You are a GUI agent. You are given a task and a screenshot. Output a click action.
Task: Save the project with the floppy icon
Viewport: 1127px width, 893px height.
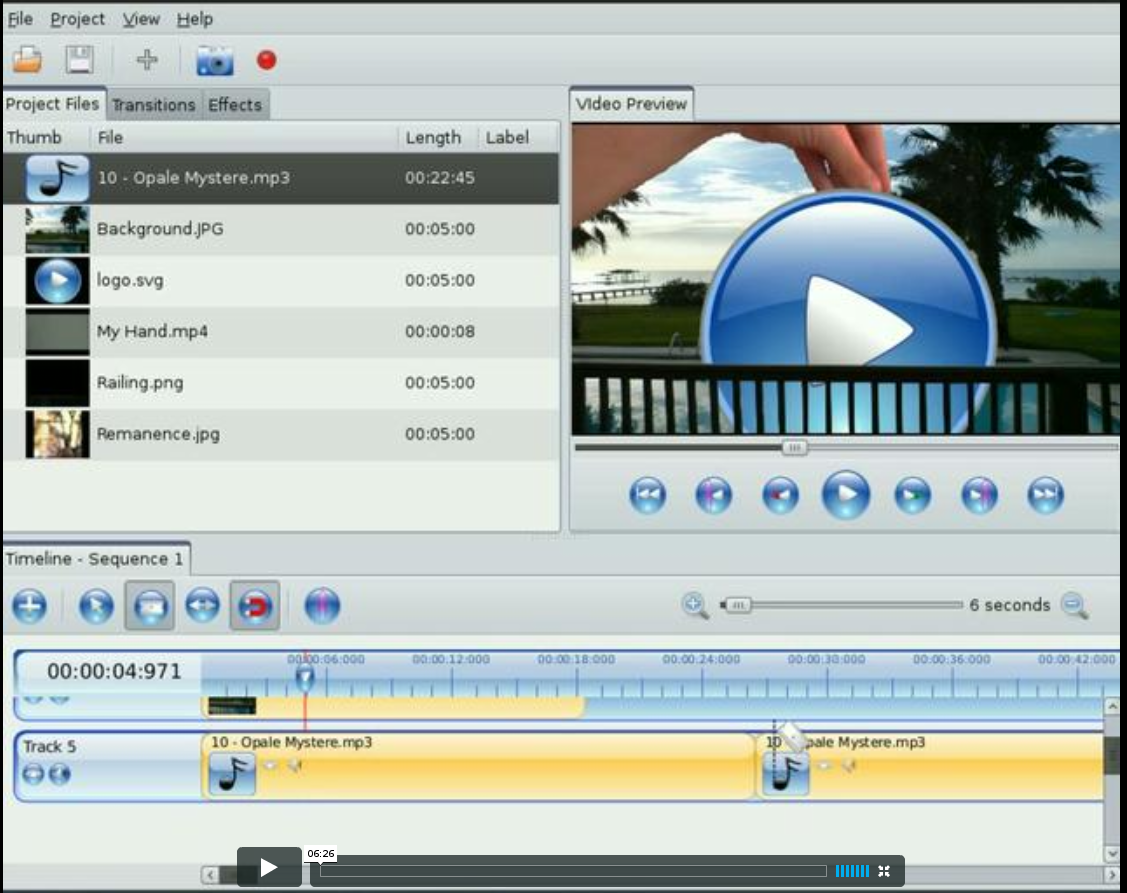click(x=79, y=60)
